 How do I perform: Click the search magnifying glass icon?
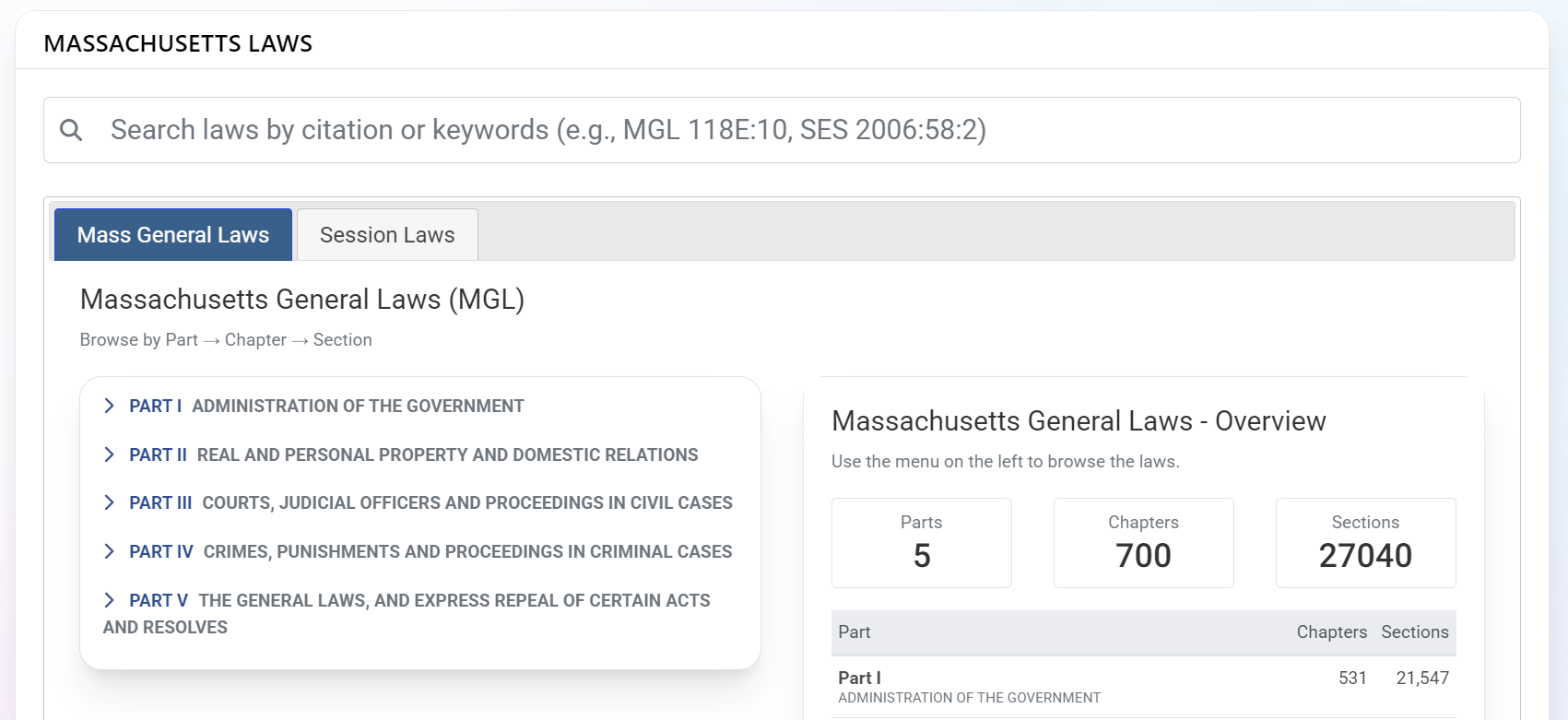[71, 130]
